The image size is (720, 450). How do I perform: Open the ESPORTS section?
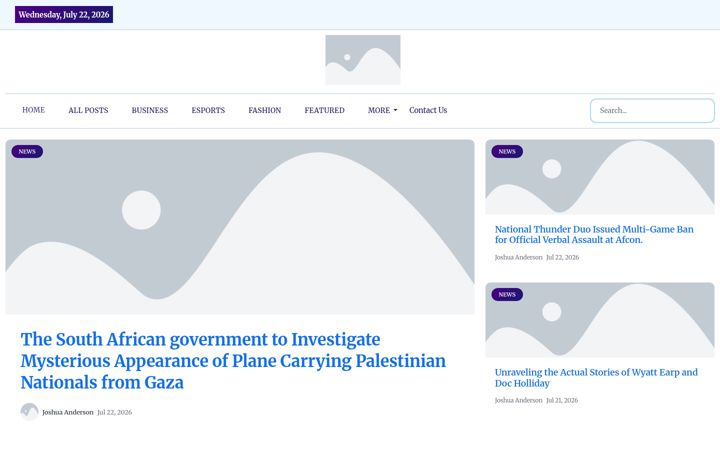208,110
